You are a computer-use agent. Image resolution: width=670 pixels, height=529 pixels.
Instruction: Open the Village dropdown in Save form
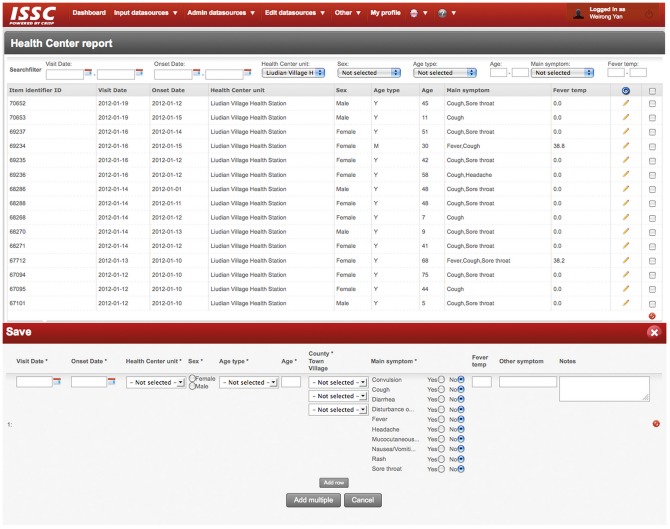pyautogui.click(x=338, y=410)
